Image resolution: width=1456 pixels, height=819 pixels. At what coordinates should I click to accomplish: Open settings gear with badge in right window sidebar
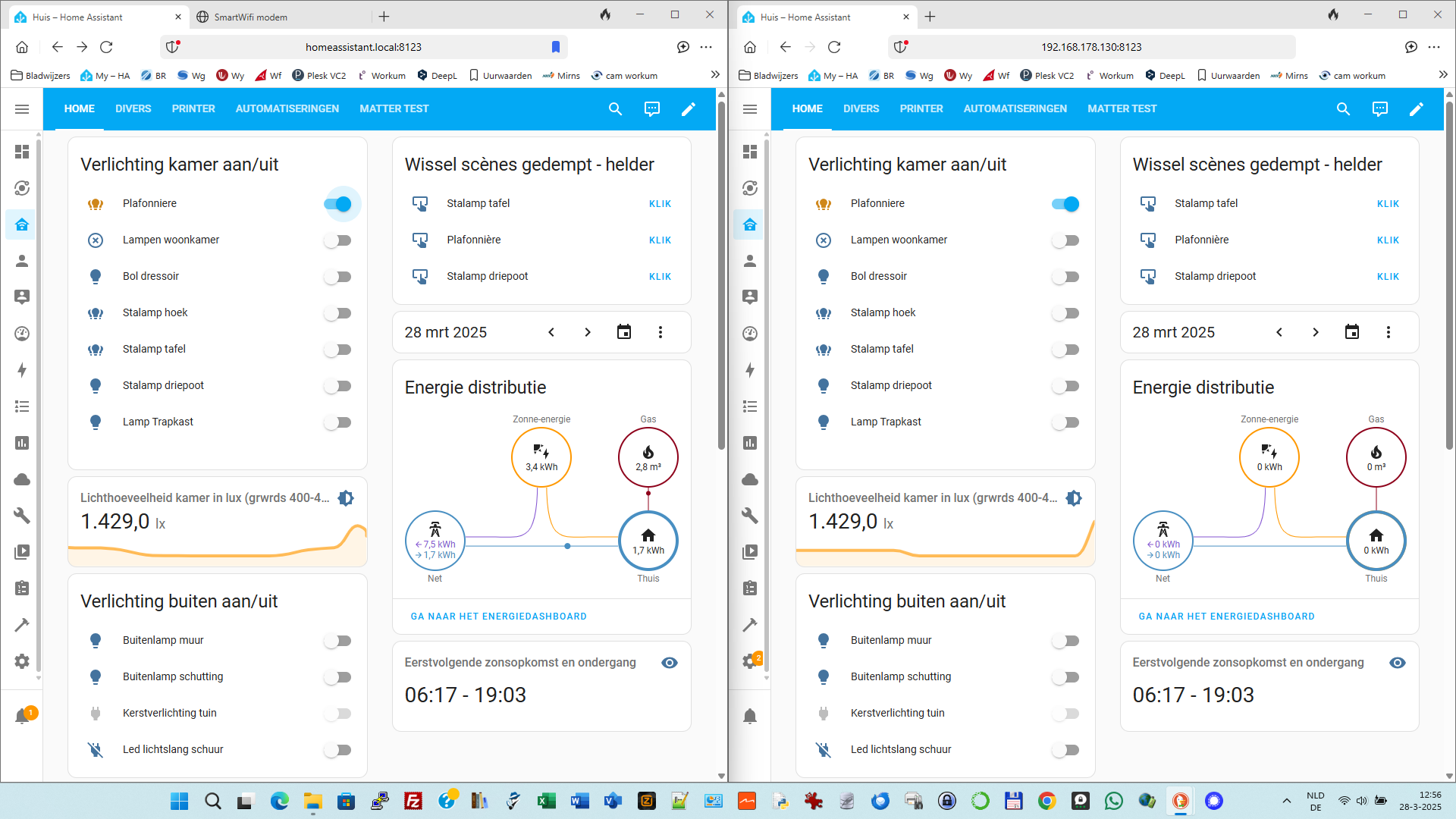[750, 661]
